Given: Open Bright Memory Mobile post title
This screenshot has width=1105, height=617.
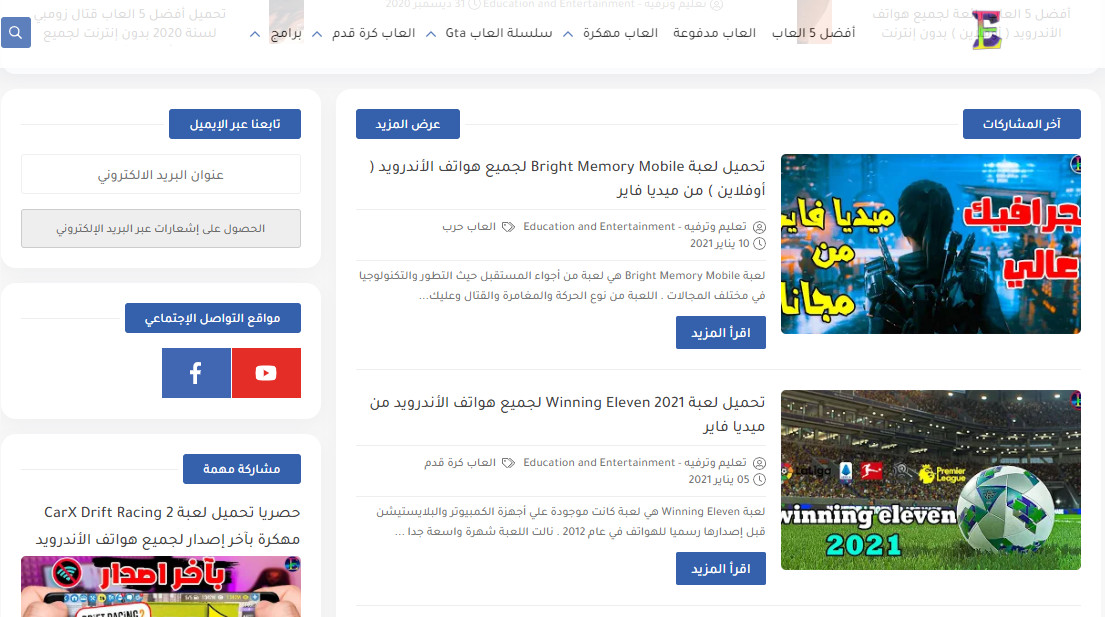Looking at the screenshot, I should click(x=567, y=178).
